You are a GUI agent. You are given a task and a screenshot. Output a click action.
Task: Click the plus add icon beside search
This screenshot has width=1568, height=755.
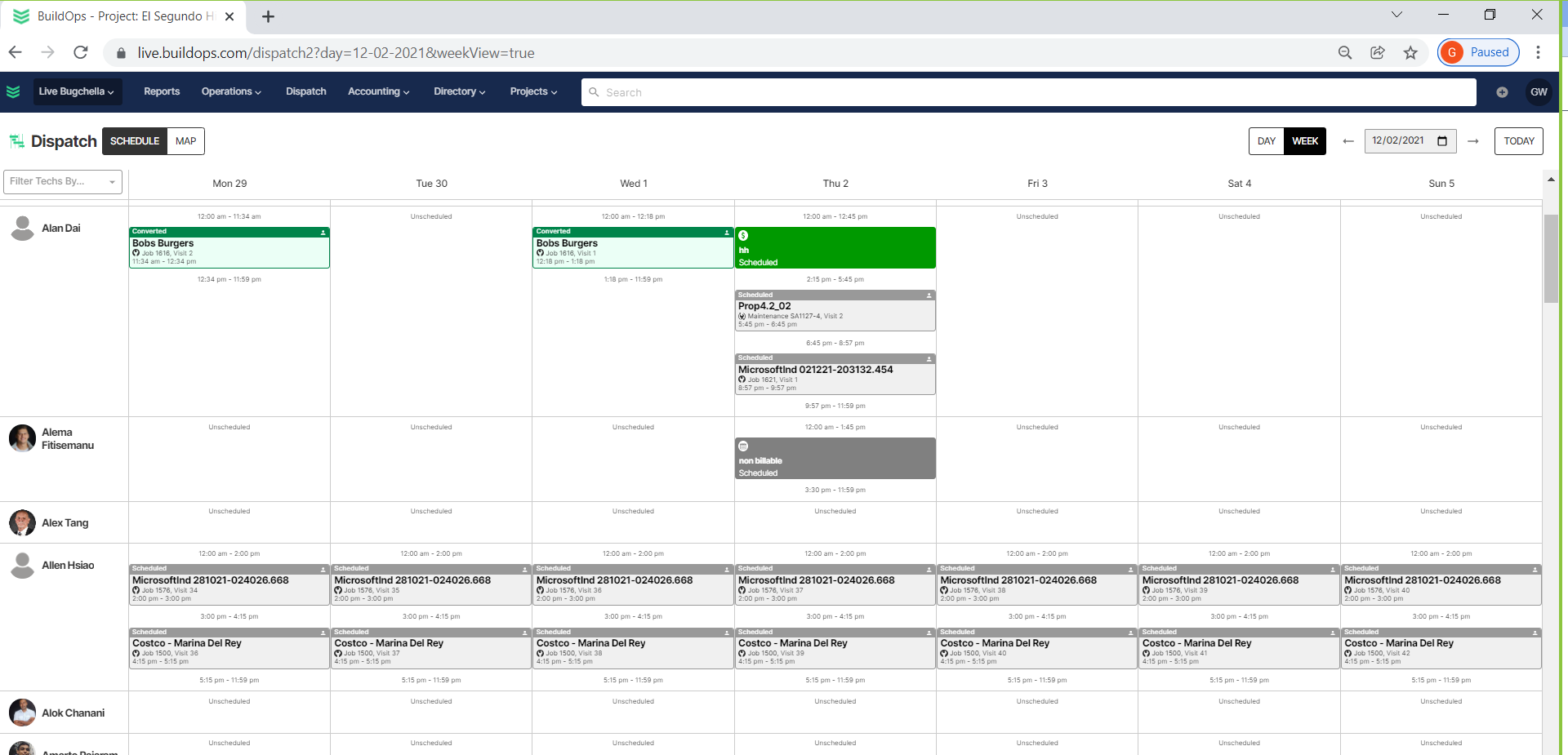point(1501,92)
